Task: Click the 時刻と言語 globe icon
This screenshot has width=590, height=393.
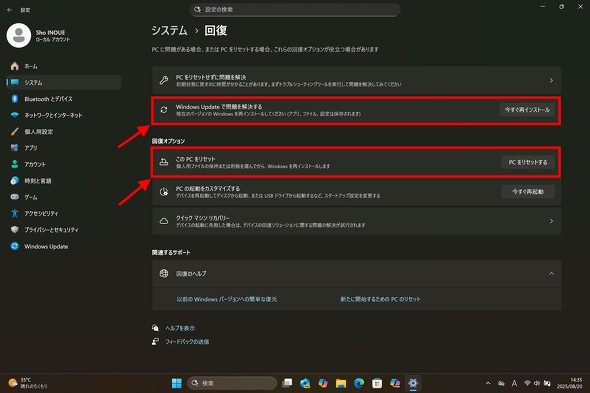Action: click(15, 181)
